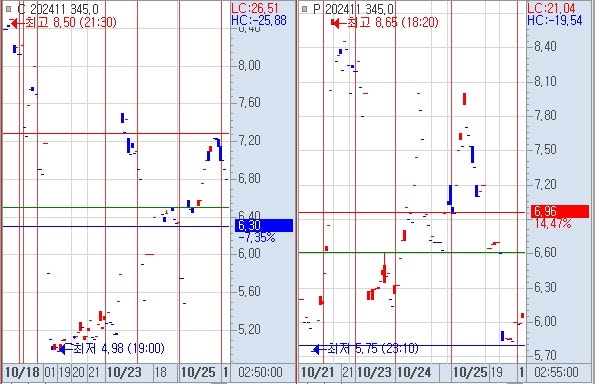Click the small square icon beside P 202411 345.0
Viewport: 595px width, 384px height.
tap(304, 9)
